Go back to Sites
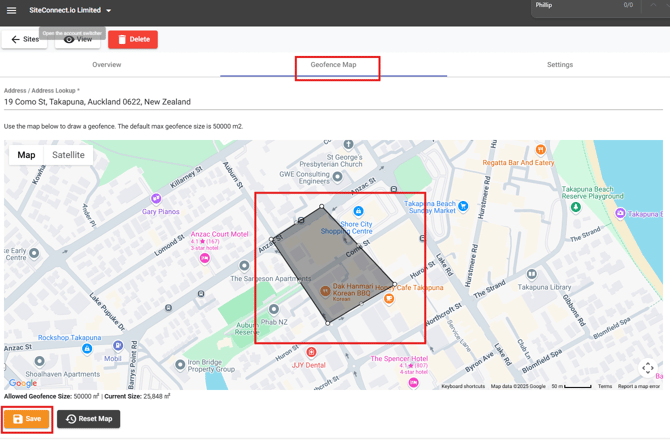 (25, 40)
